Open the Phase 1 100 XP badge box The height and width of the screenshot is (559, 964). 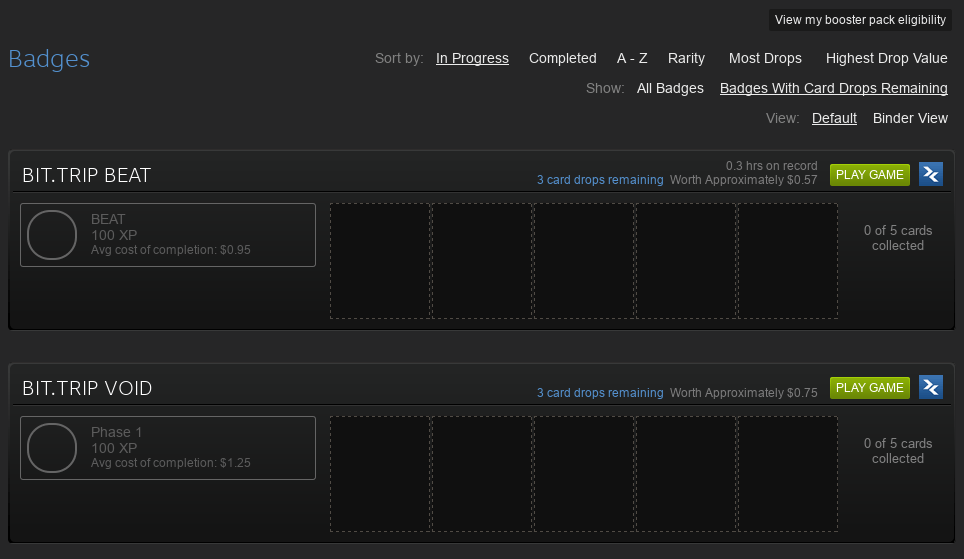[168, 448]
